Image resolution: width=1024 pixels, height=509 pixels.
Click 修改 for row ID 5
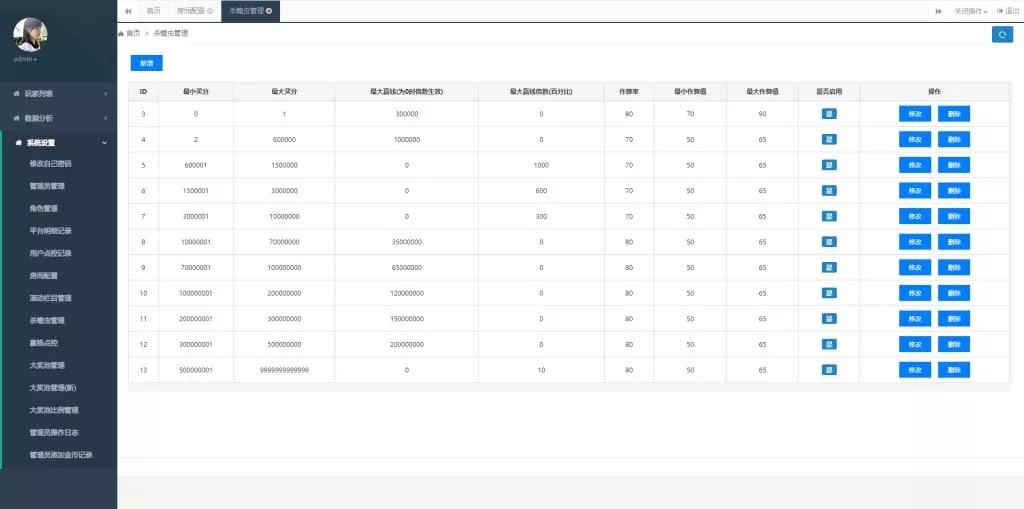(914, 165)
